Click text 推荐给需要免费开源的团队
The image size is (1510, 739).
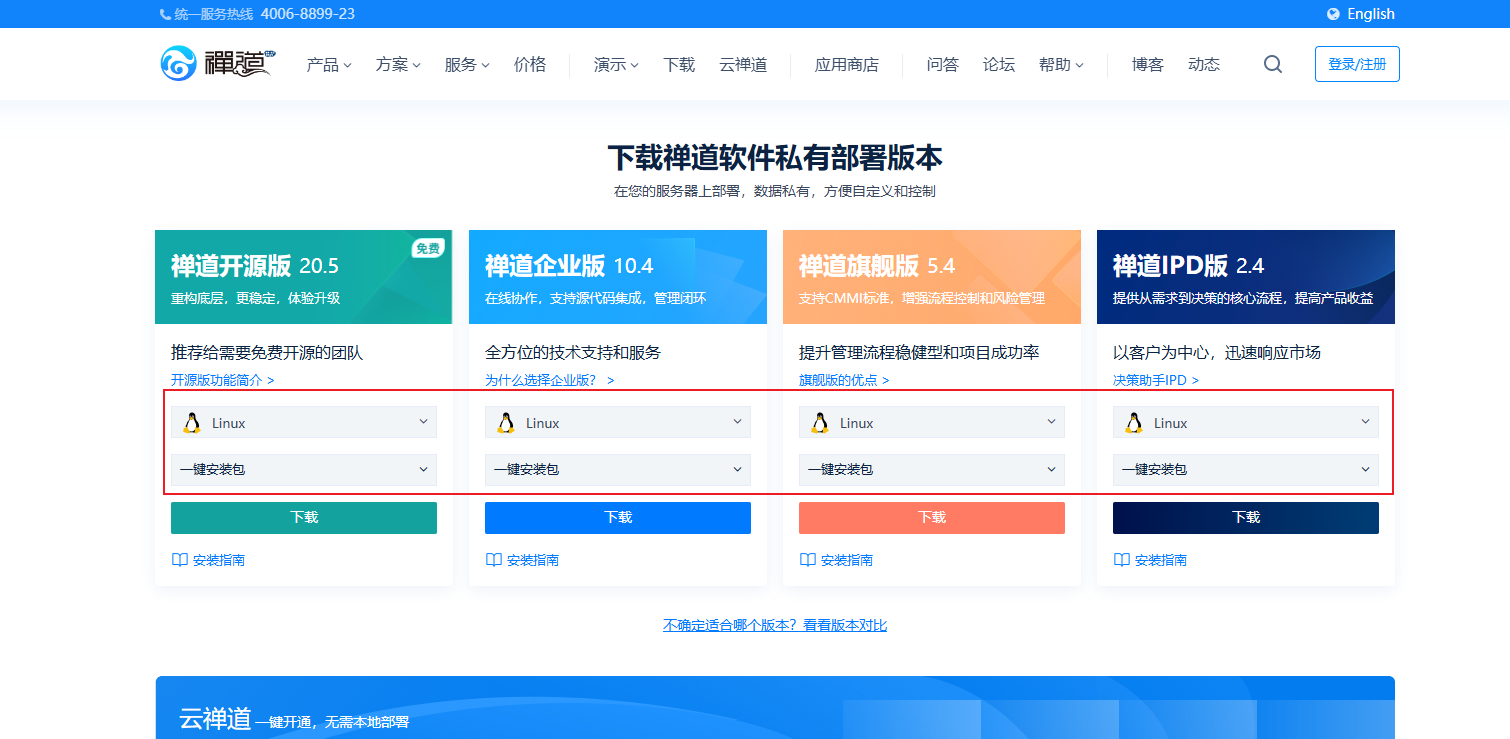tap(267, 353)
